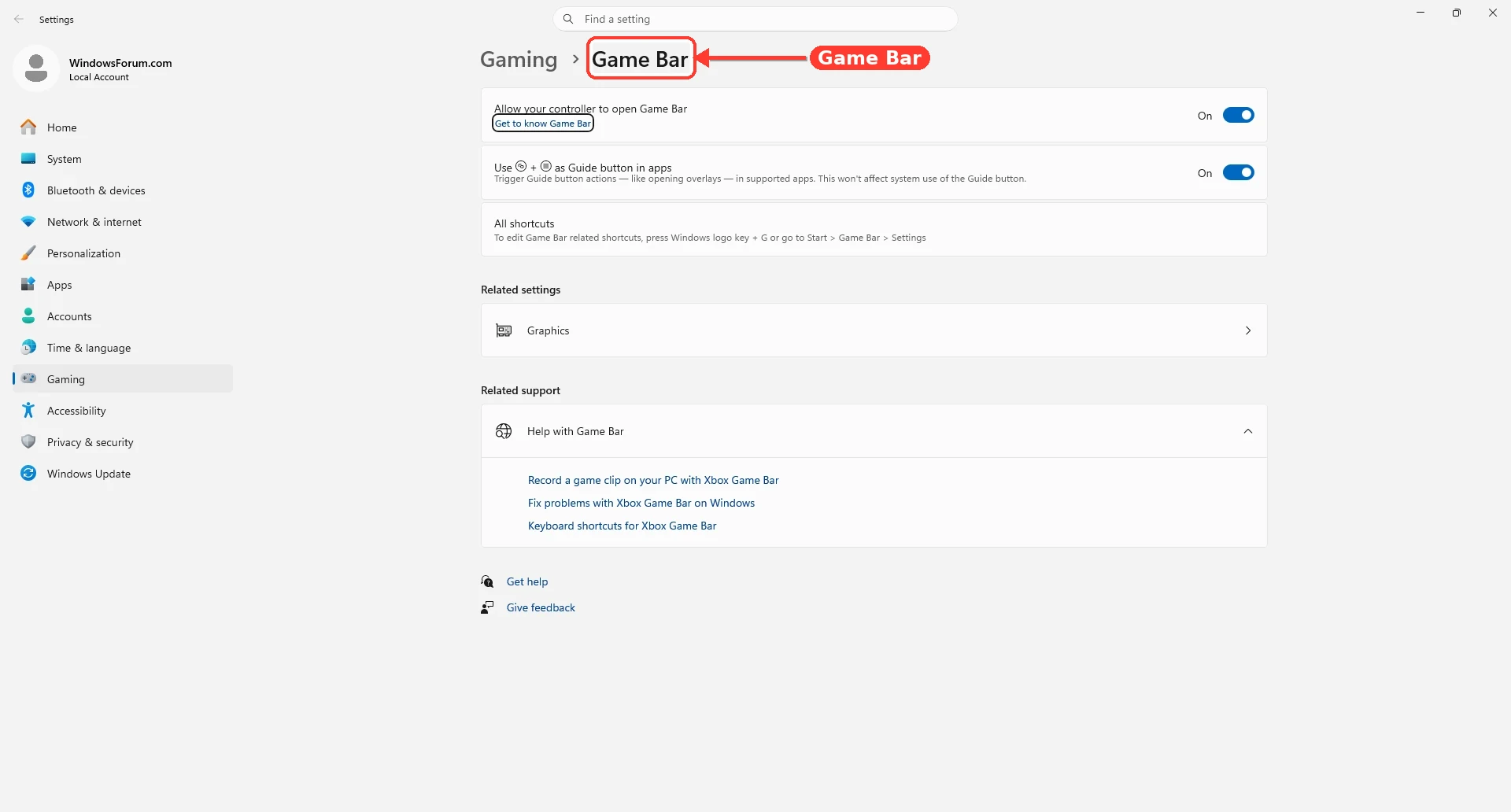The width and height of the screenshot is (1511, 812).
Task: Click the Gaming controller icon
Action: 28,378
